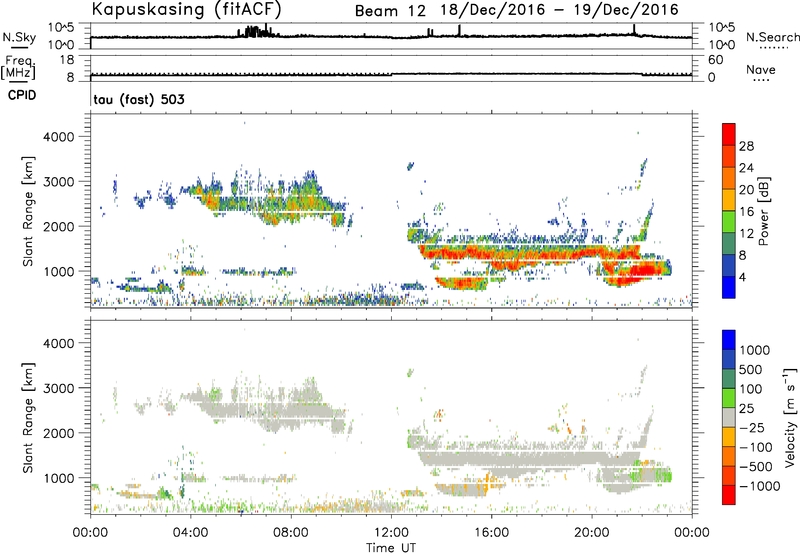
Task: Click the '18/Dec/2016 – 19/Dec/2016' date range
Action: coord(559,10)
